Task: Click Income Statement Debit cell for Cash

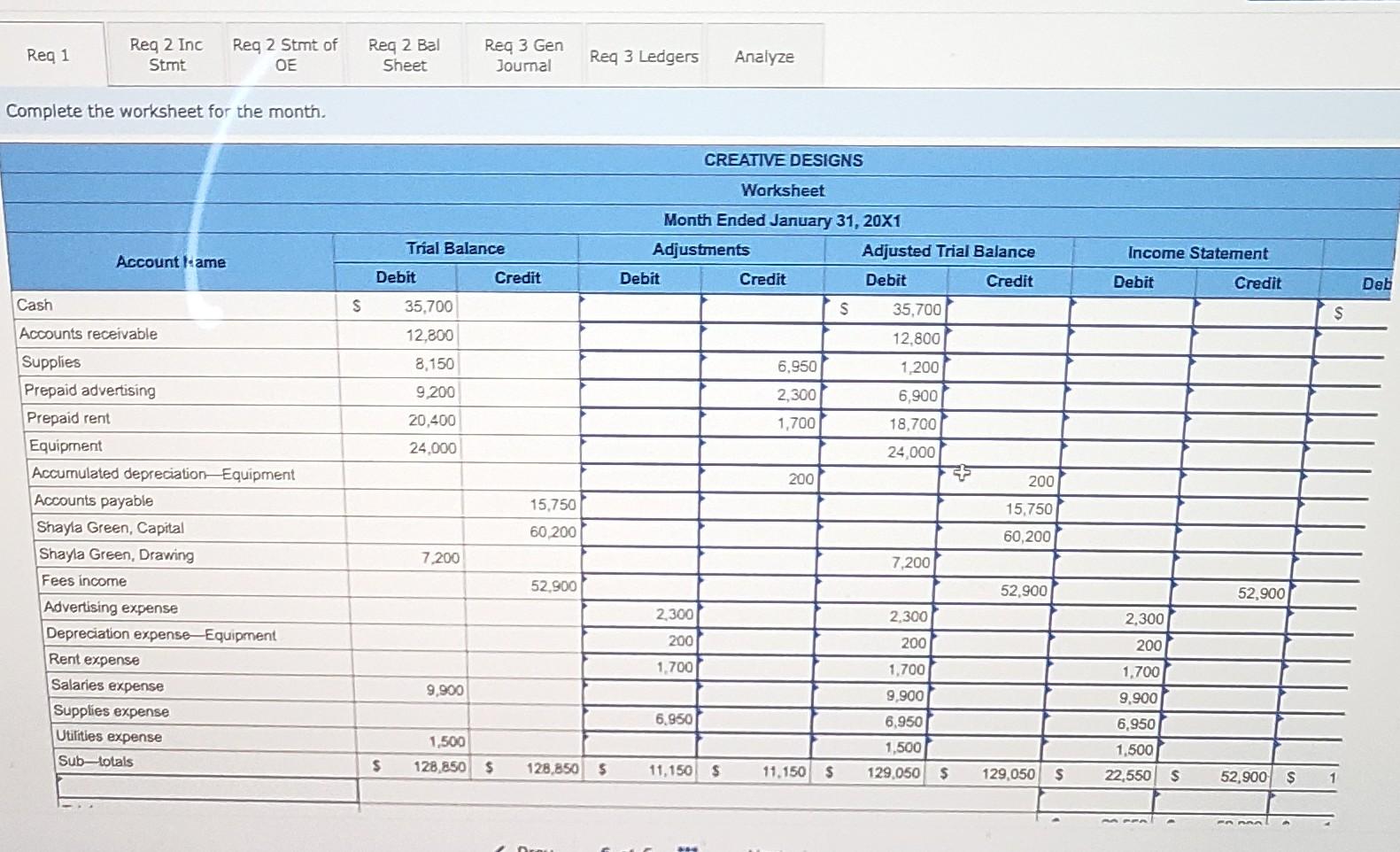Action: [1133, 312]
